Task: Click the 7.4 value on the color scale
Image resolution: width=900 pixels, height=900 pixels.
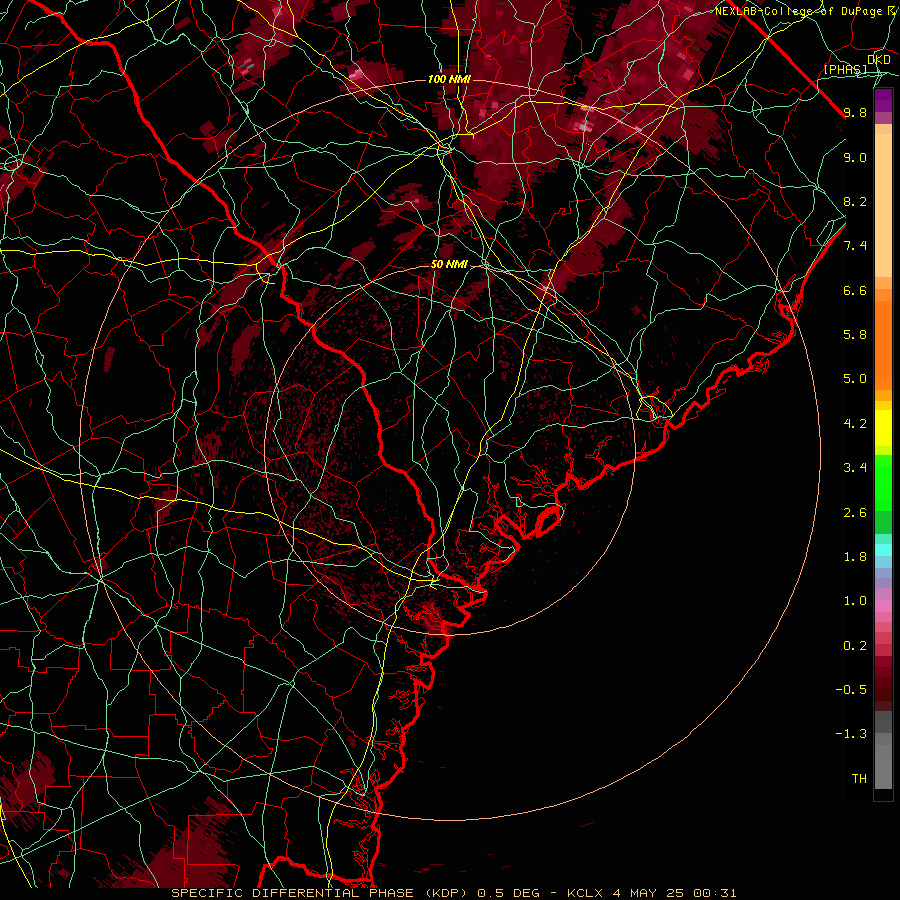Action: [x=855, y=246]
